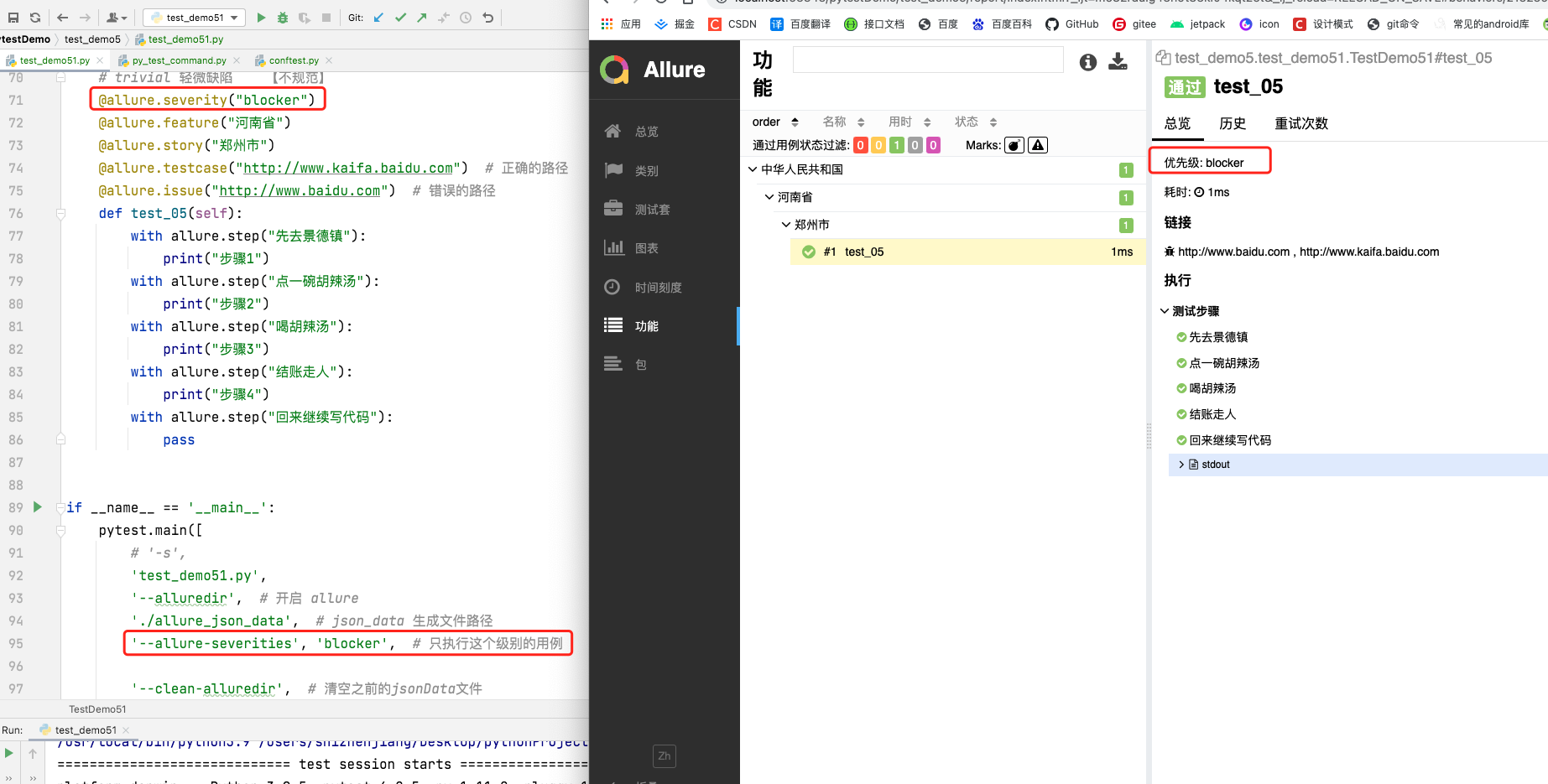Expand the stdout attachment
This screenshot has height=784, width=1548.
click(x=1358, y=465)
